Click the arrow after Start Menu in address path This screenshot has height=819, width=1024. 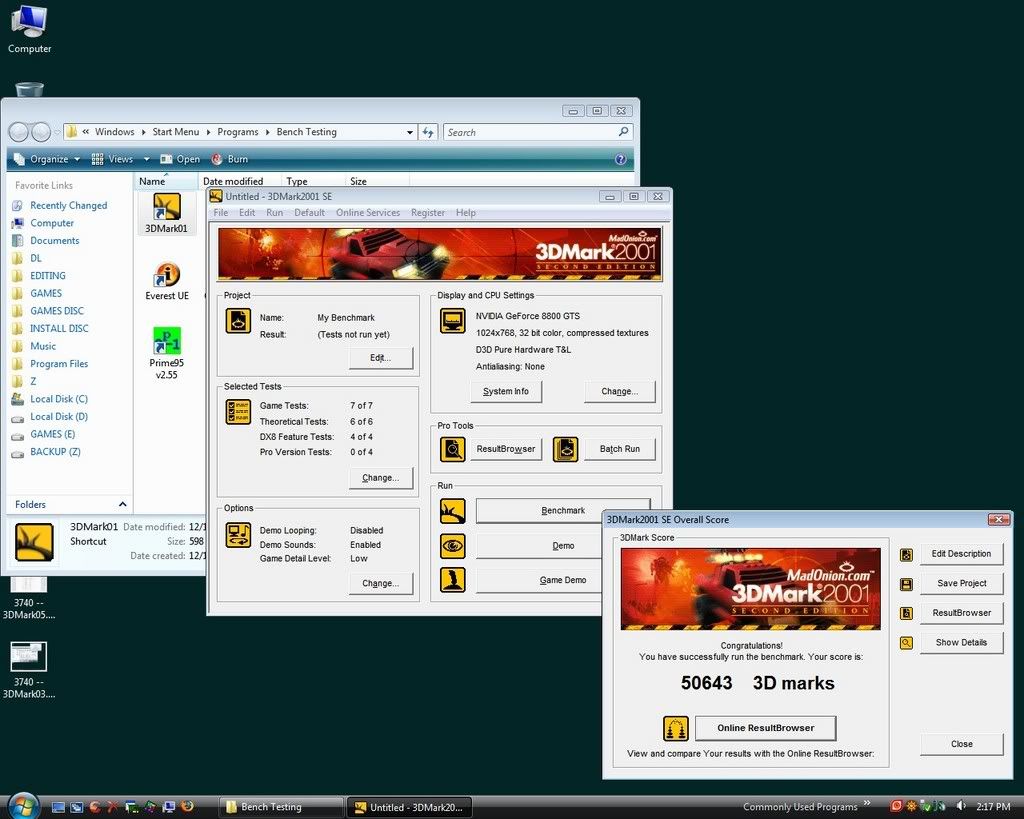208,133
